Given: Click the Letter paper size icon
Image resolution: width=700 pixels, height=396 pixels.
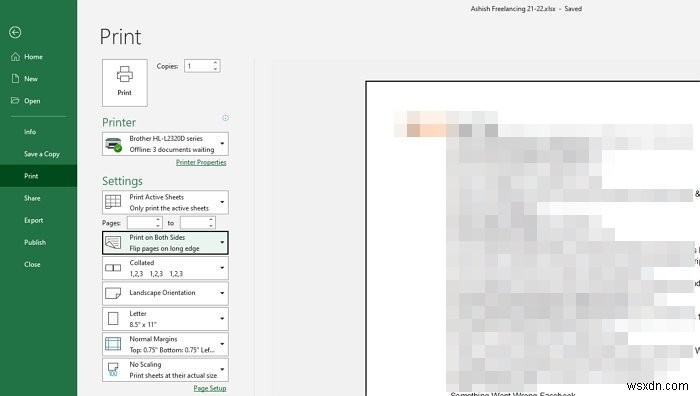Looking at the screenshot, I should [113, 318].
